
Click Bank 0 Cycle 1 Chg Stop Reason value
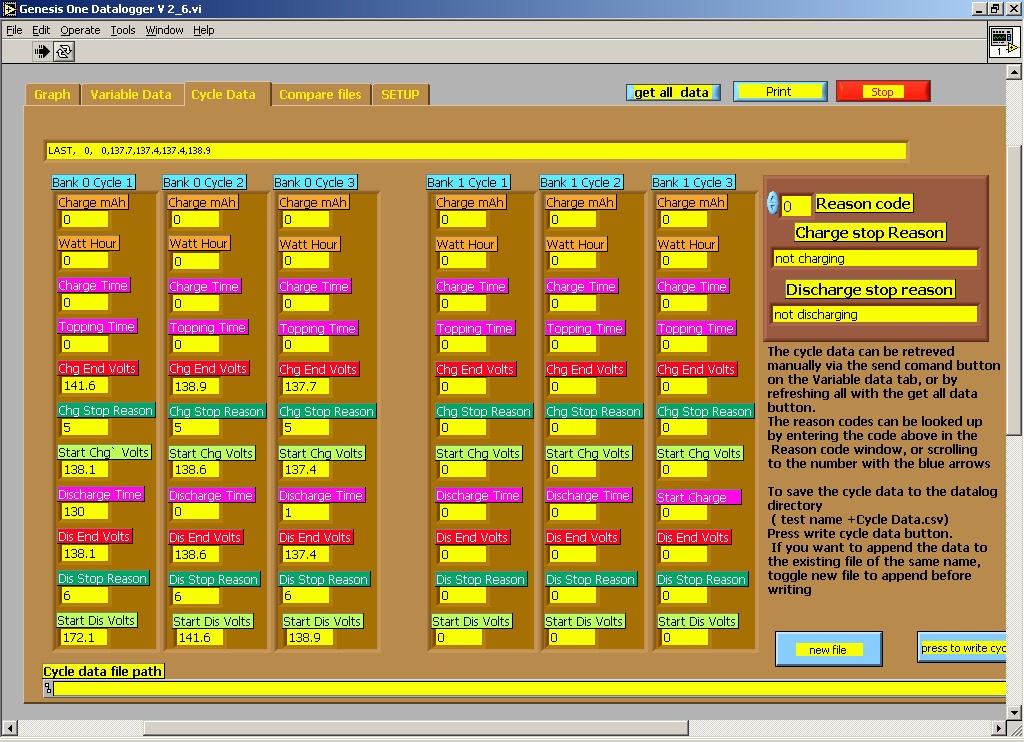(85, 428)
